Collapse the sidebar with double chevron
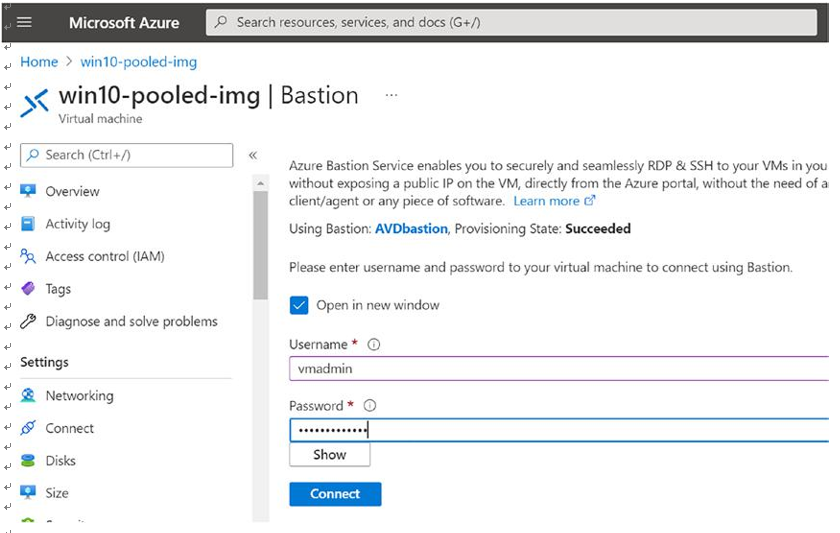This screenshot has width=840, height=533. point(253,155)
